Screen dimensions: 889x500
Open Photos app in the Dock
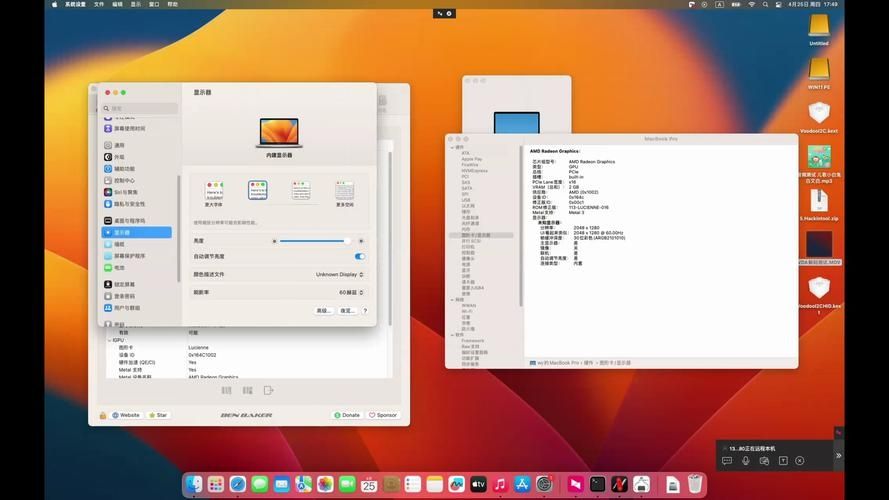[325, 484]
